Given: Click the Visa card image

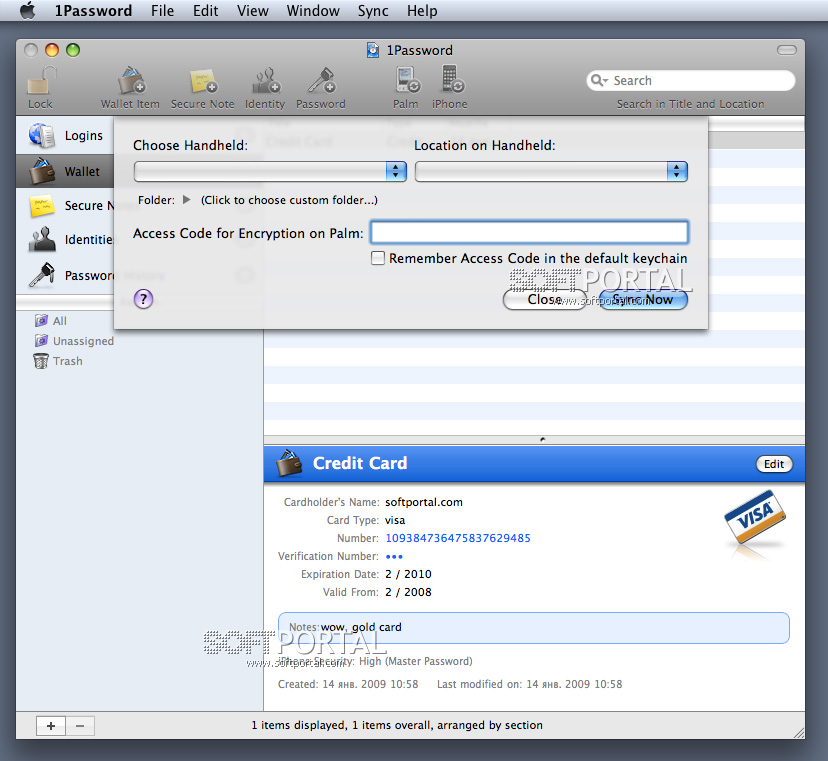Looking at the screenshot, I should [755, 516].
